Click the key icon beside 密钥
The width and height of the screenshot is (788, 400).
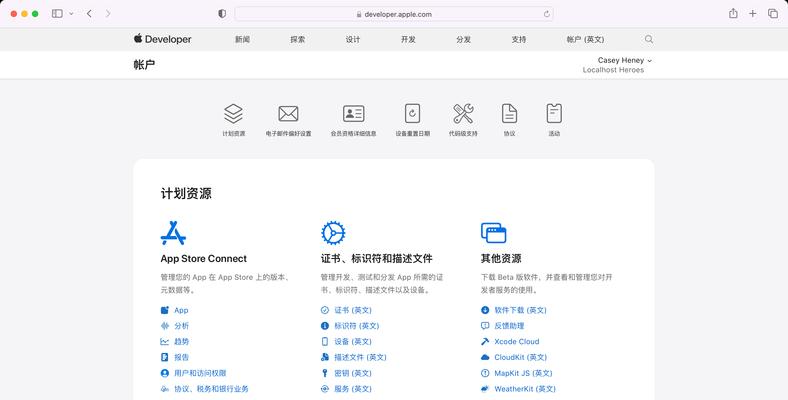point(325,373)
